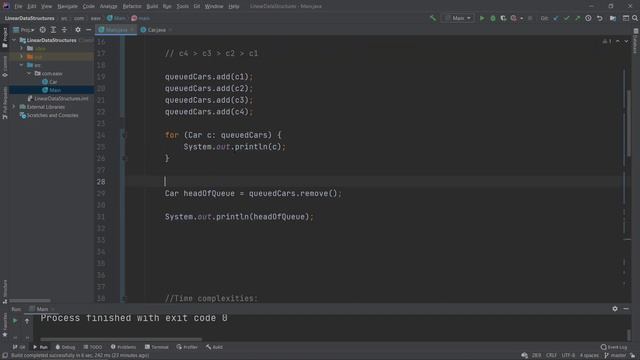The image size is (640, 360).
Task: Open Run panel settings gear
Action: pyautogui.click(x=615, y=309)
